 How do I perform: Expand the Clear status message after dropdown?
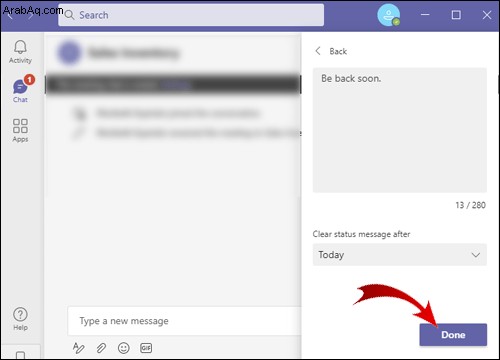[x=400, y=255]
